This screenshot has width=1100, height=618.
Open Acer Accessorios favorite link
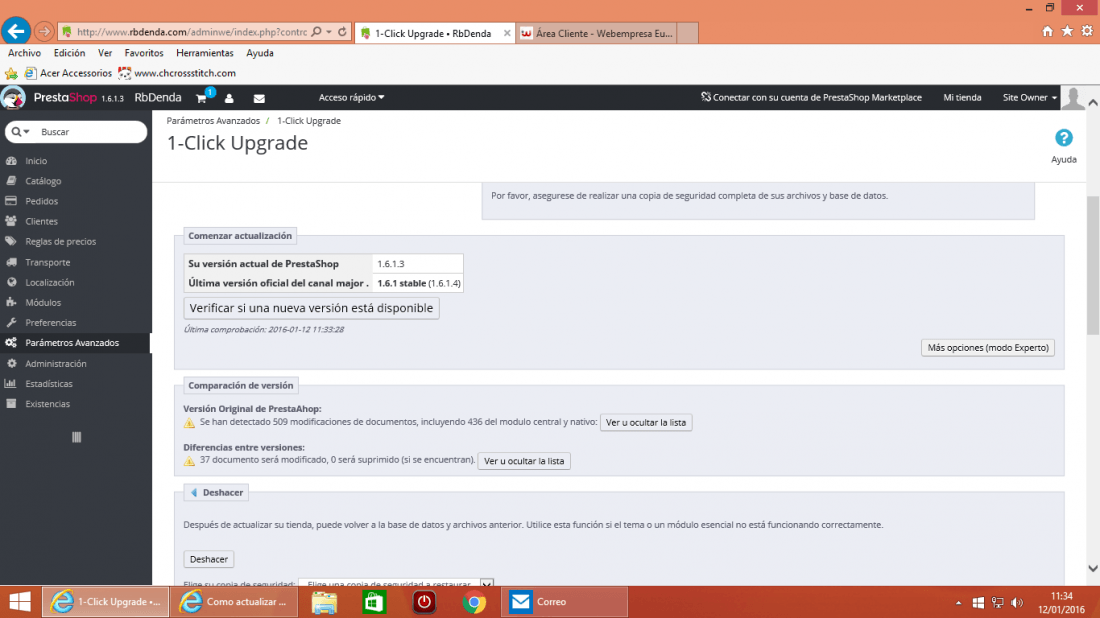point(68,73)
